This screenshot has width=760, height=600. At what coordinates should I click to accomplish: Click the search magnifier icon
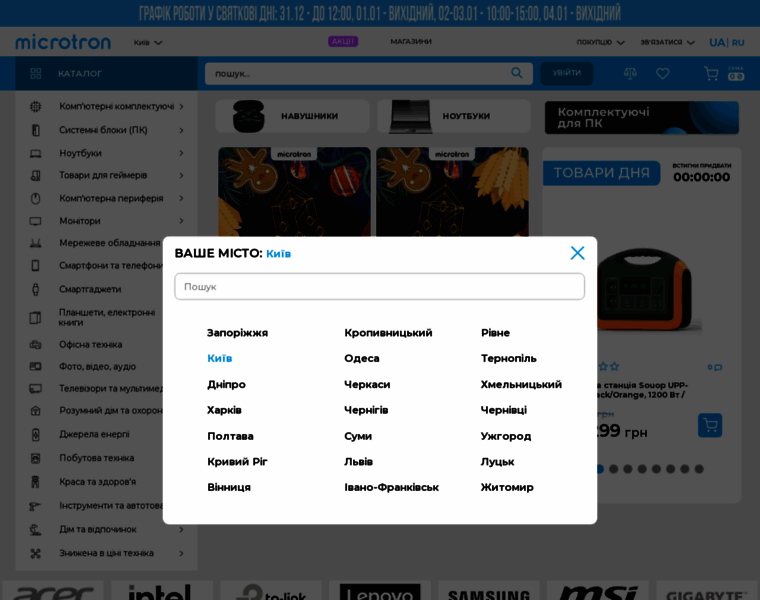click(517, 73)
